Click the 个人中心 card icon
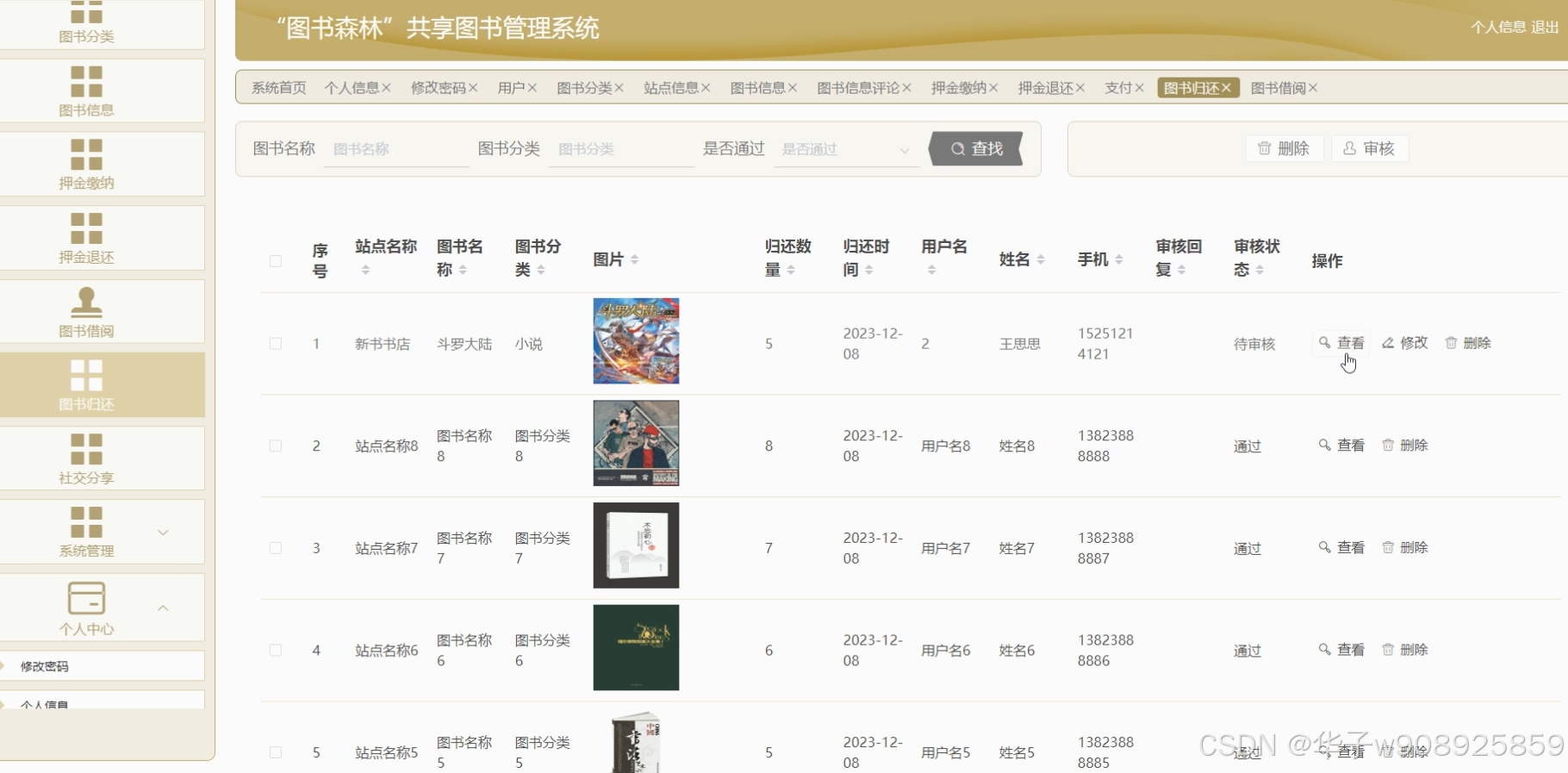The height and width of the screenshot is (773, 1568). click(x=86, y=598)
